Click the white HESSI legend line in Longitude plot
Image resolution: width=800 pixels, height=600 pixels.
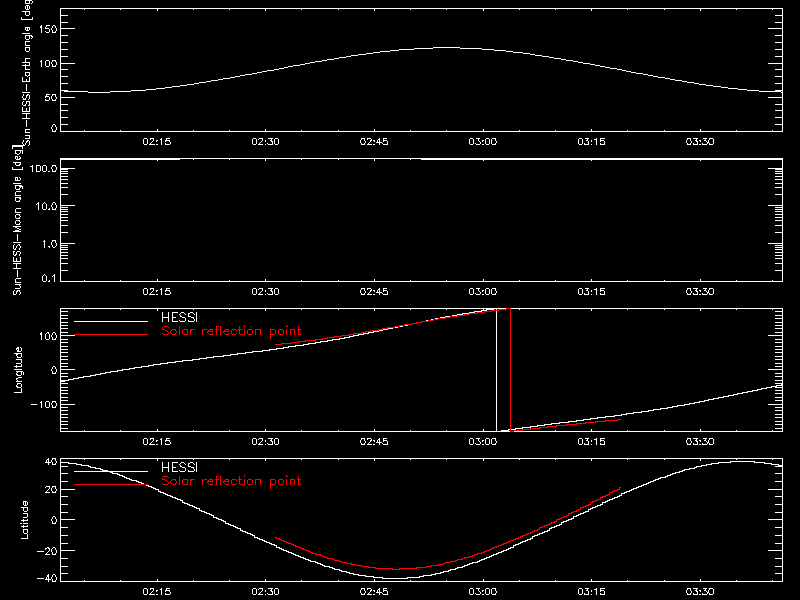[111, 321]
